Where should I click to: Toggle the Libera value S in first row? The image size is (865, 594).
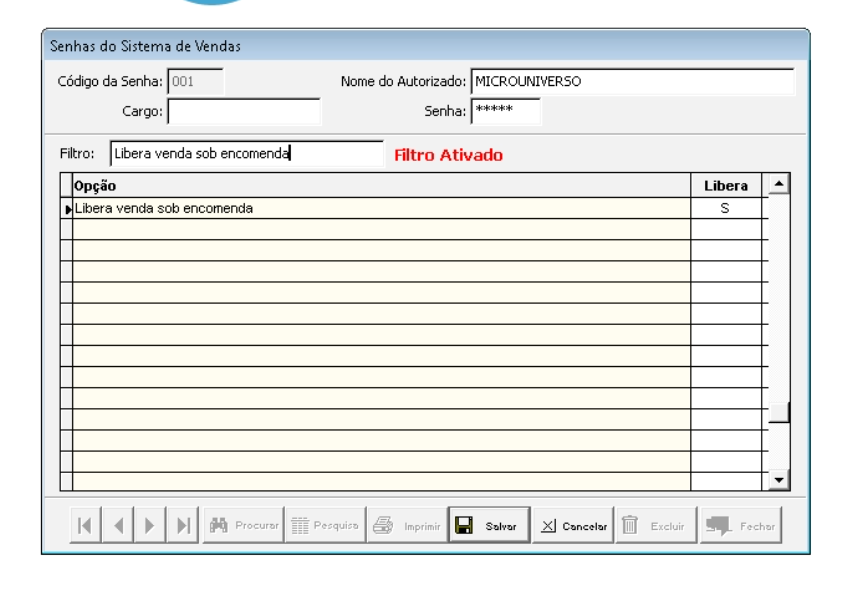(725, 209)
